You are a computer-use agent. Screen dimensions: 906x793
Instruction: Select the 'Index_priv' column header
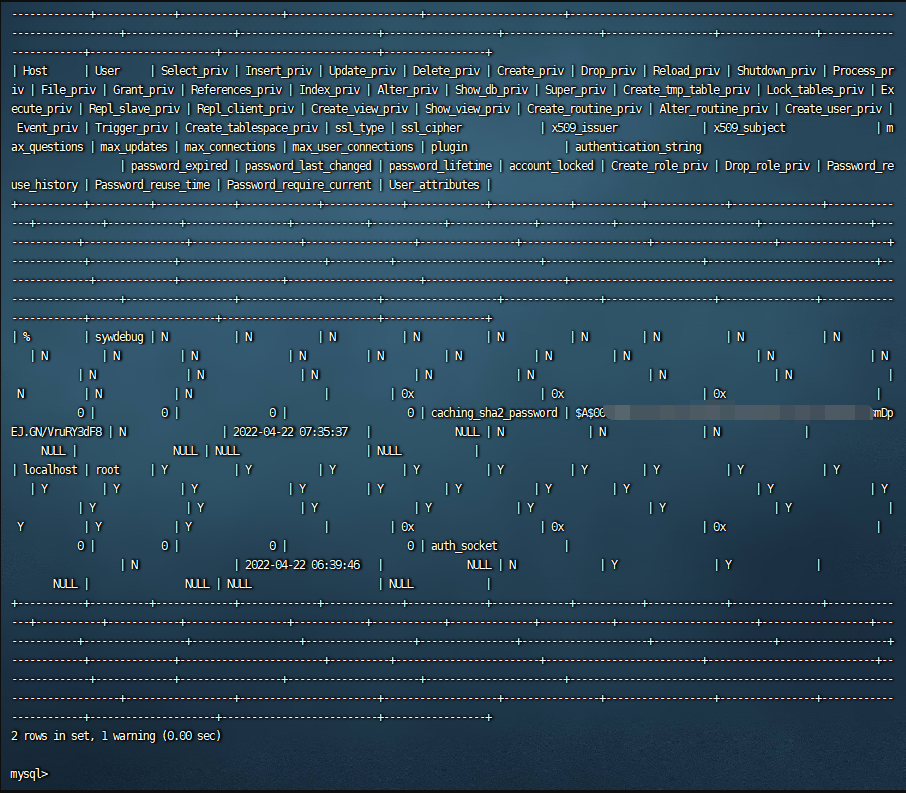[x=329, y=90]
